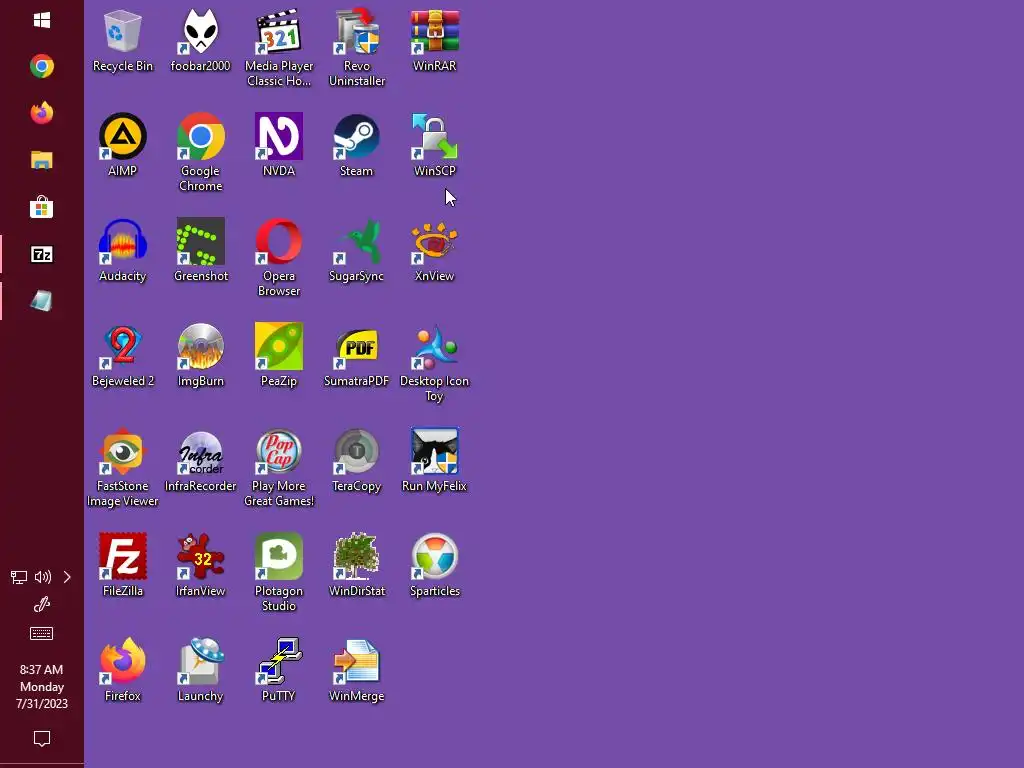
Task: Click the SugarSync hummingbird icon
Action: (357, 250)
